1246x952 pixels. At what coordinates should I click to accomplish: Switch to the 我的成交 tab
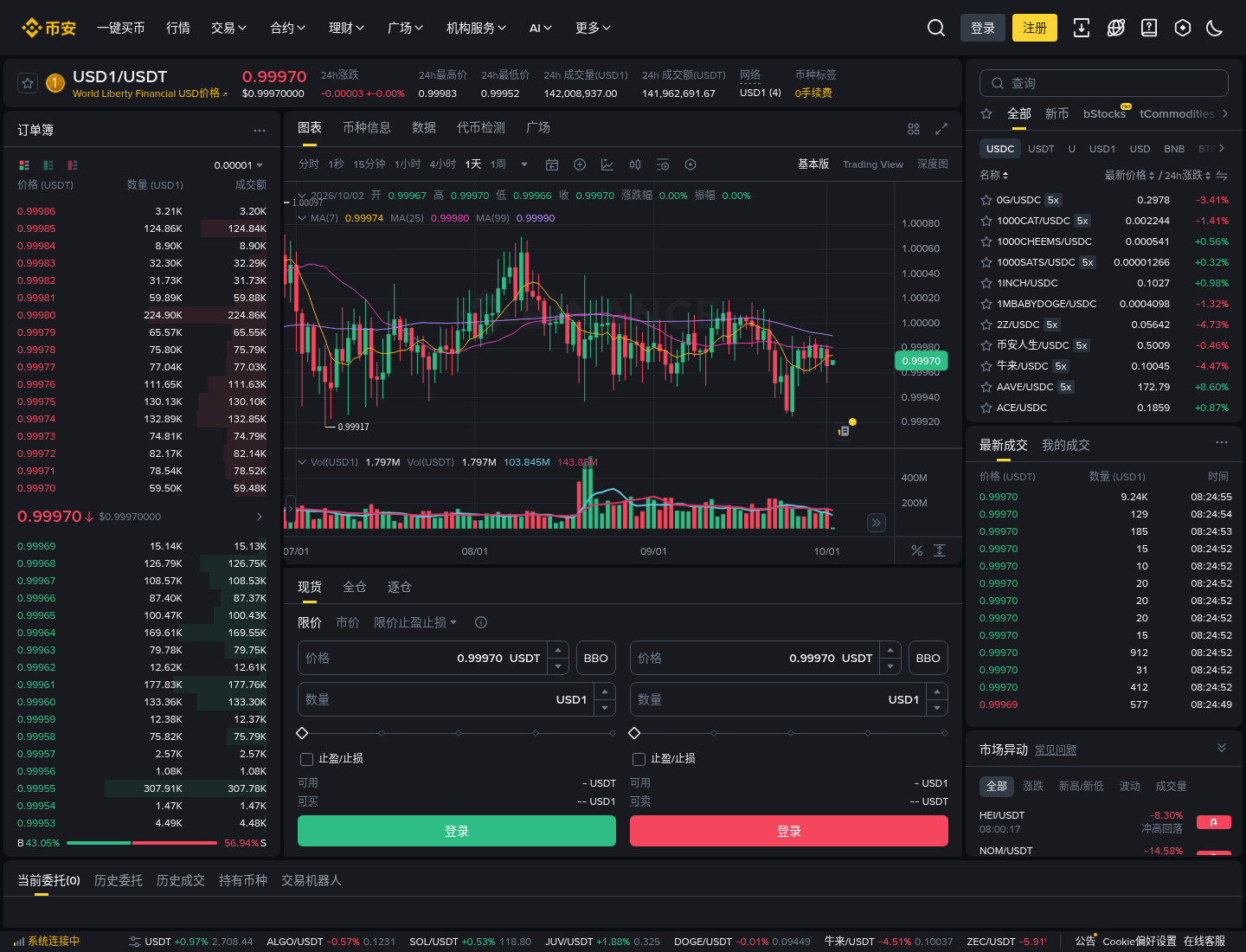(1066, 445)
